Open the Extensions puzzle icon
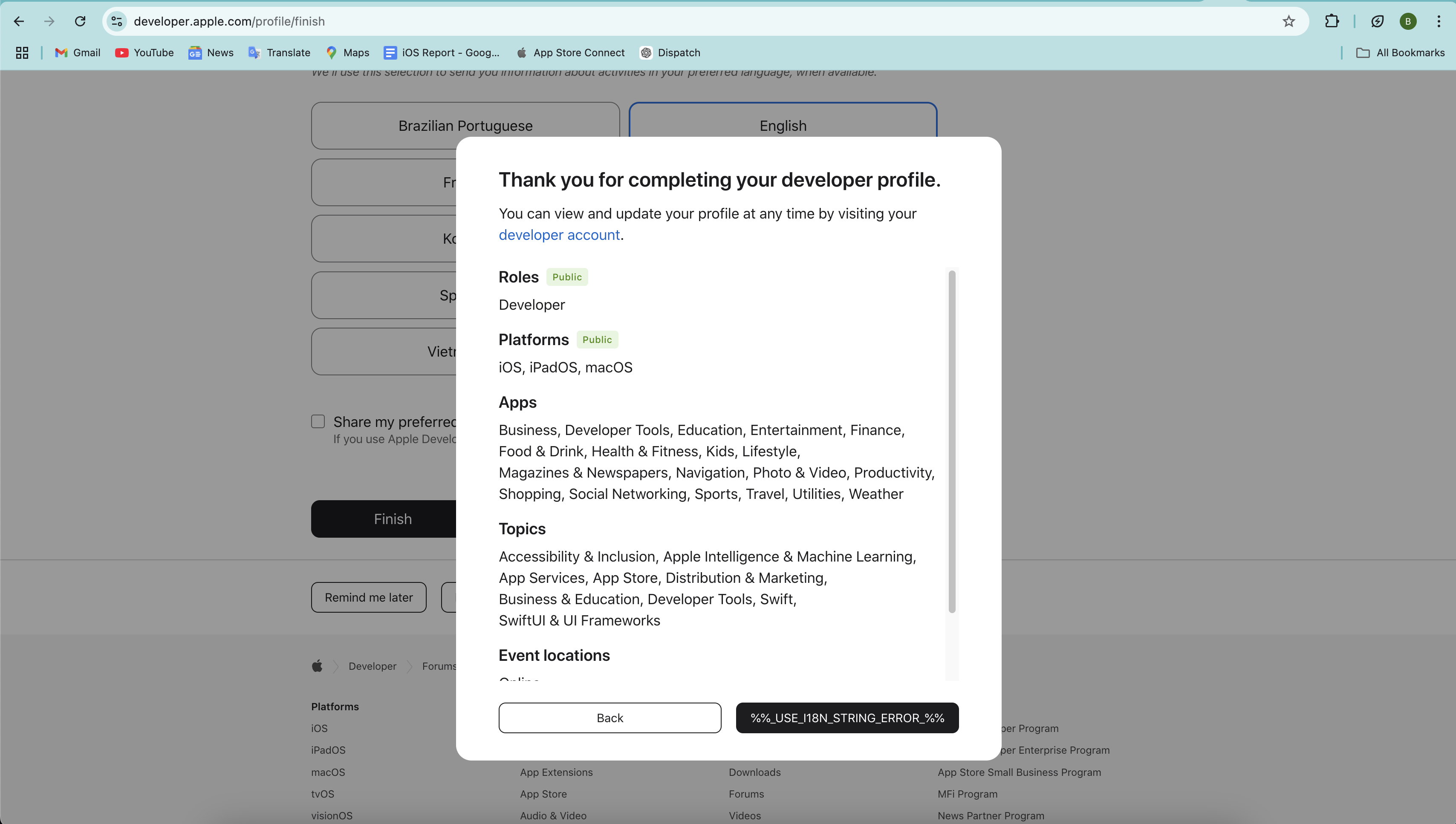Image resolution: width=1456 pixels, height=824 pixels. tap(1332, 21)
